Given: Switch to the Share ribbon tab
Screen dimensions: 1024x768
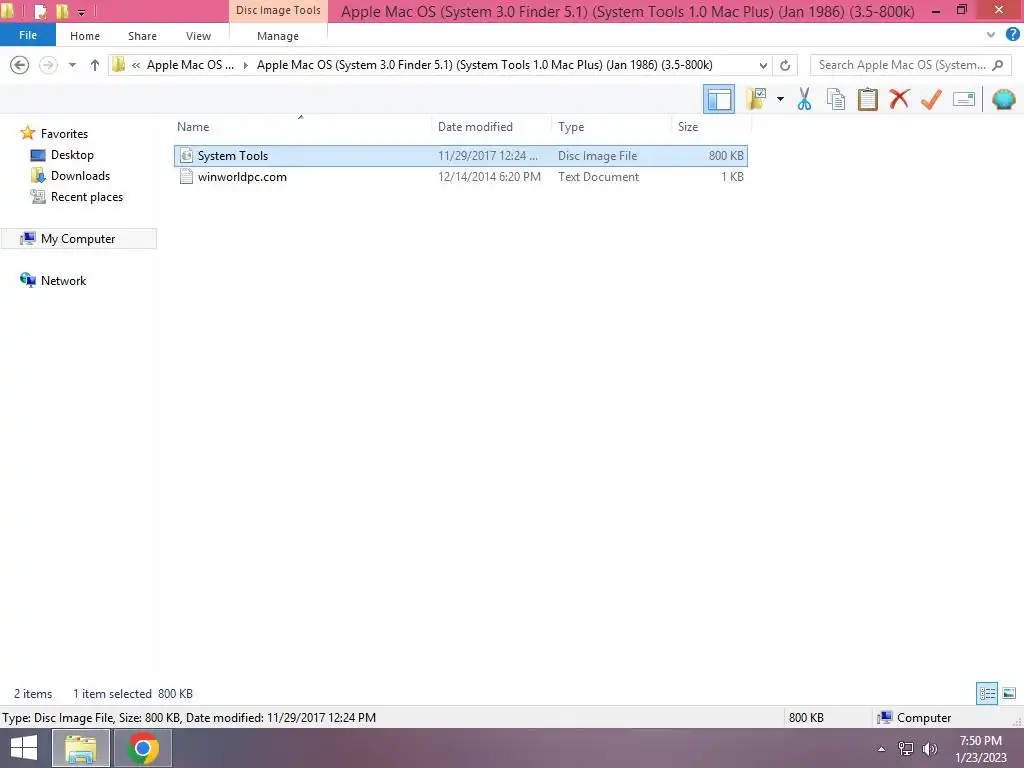Looking at the screenshot, I should pyautogui.click(x=142, y=36).
